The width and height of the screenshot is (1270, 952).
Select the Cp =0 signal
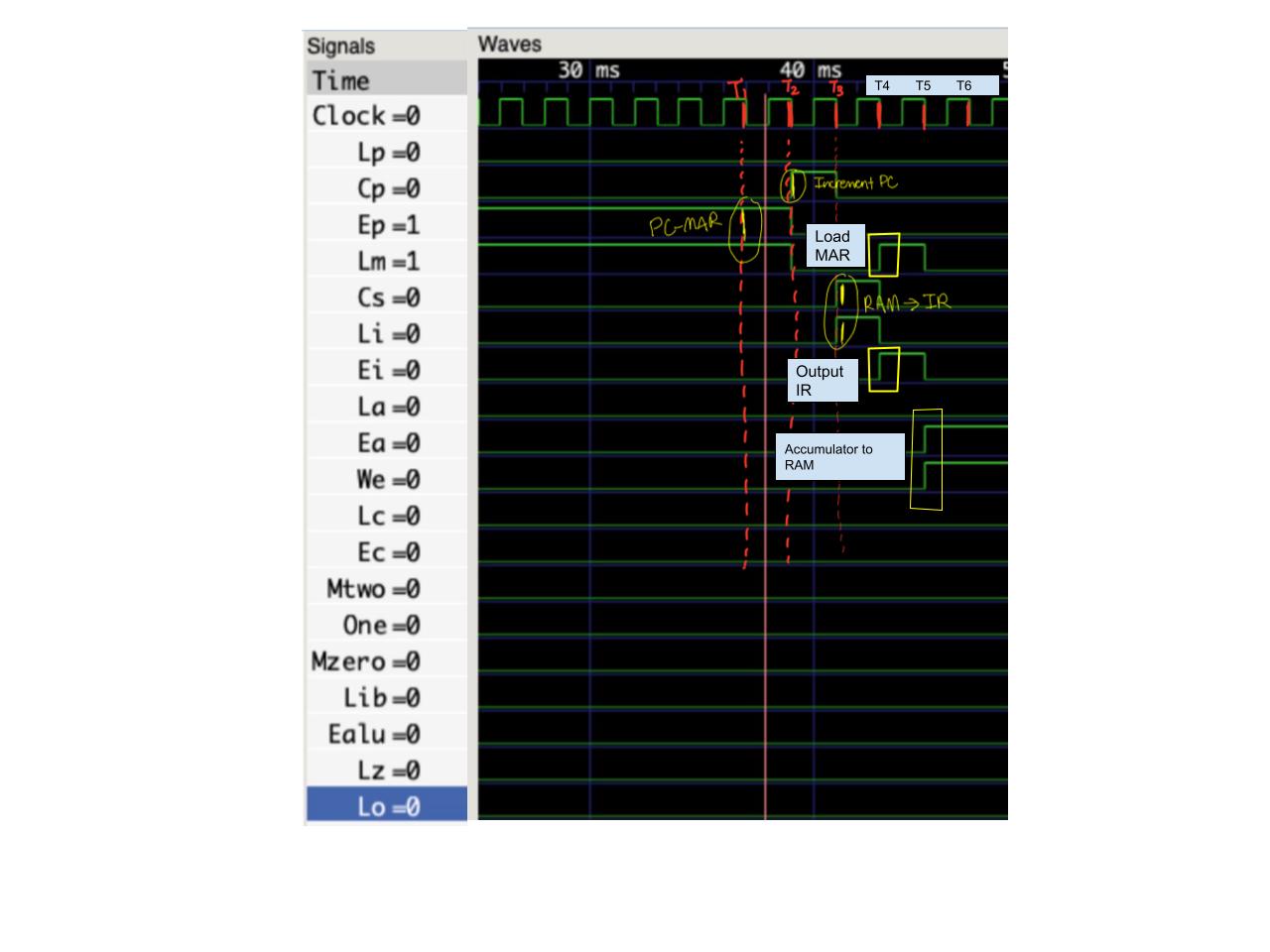click(x=387, y=188)
